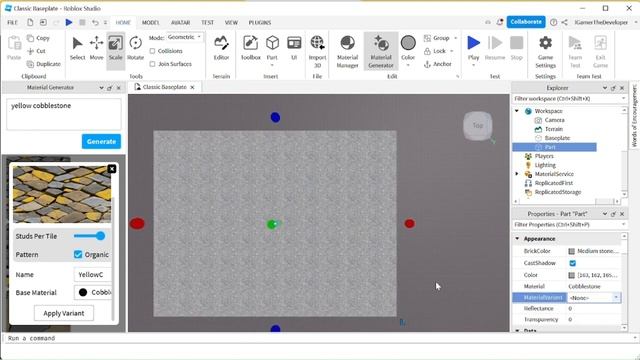Select the Select tool

77,48
